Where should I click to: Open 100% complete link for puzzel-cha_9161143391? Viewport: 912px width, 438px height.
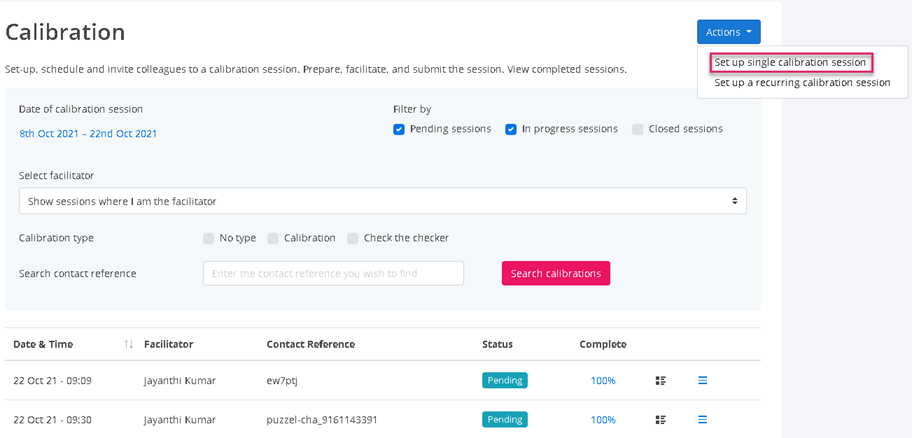click(x=603, y=420)
